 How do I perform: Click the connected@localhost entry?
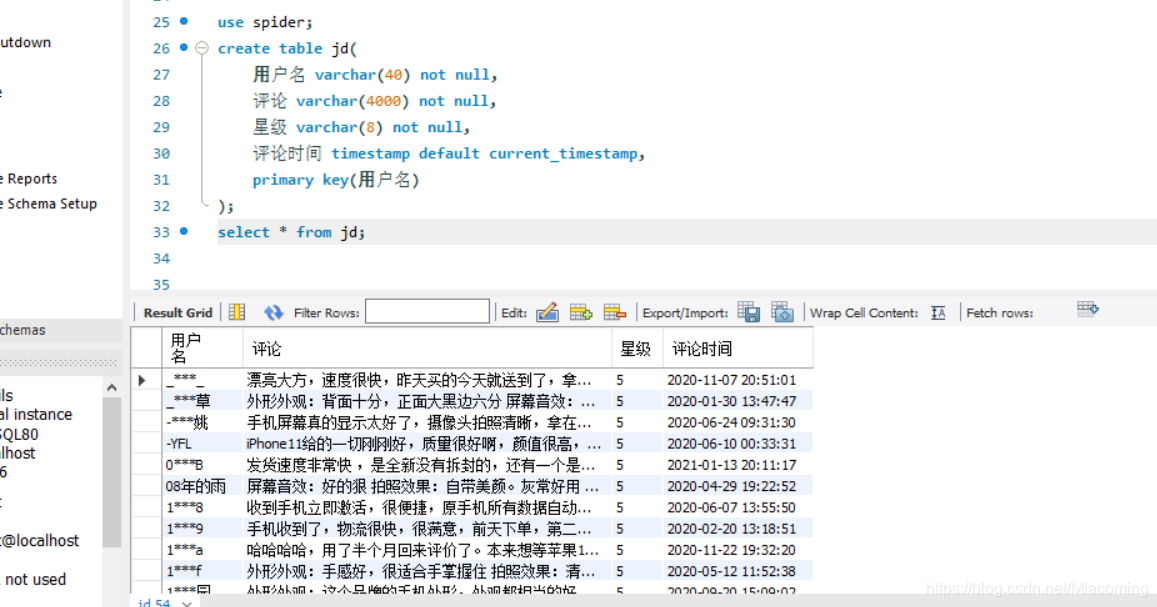[x=40, y=540]
